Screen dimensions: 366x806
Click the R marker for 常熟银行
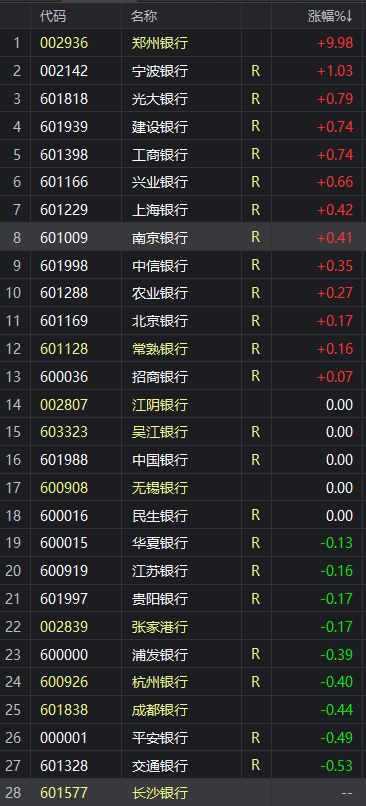tap(255, 349)
